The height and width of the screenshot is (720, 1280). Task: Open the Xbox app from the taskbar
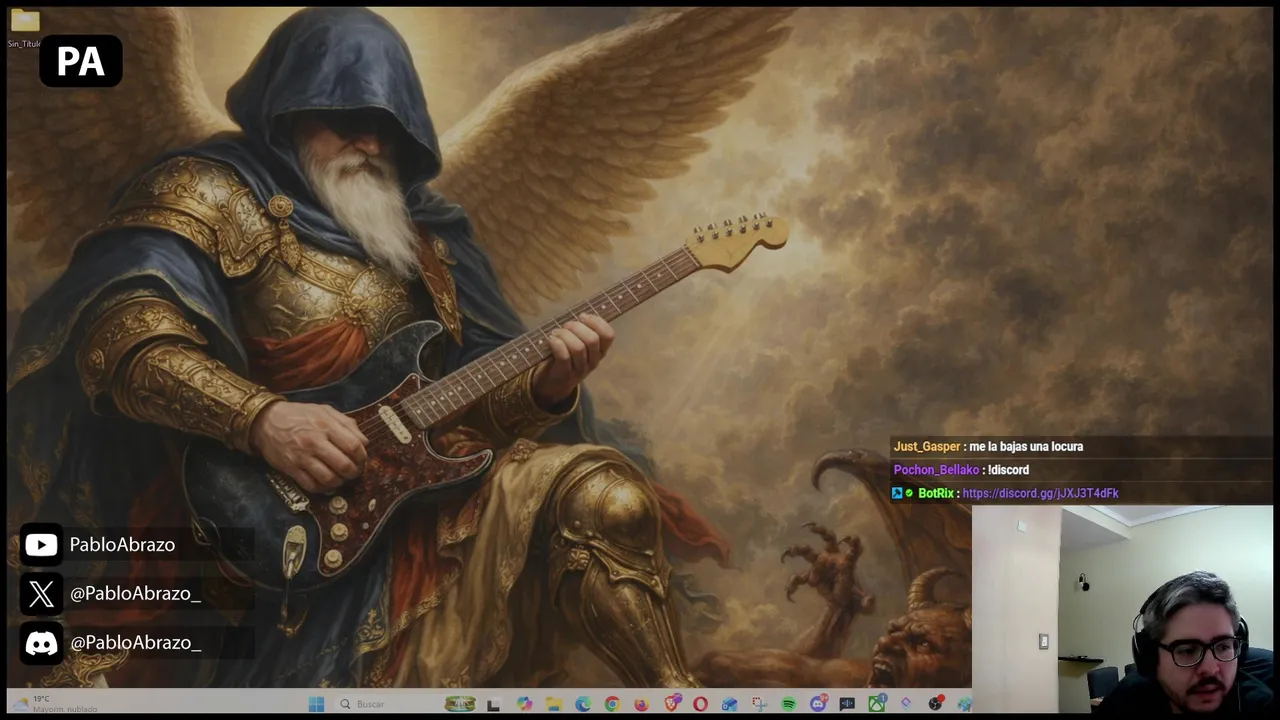(x=876, y=704)
